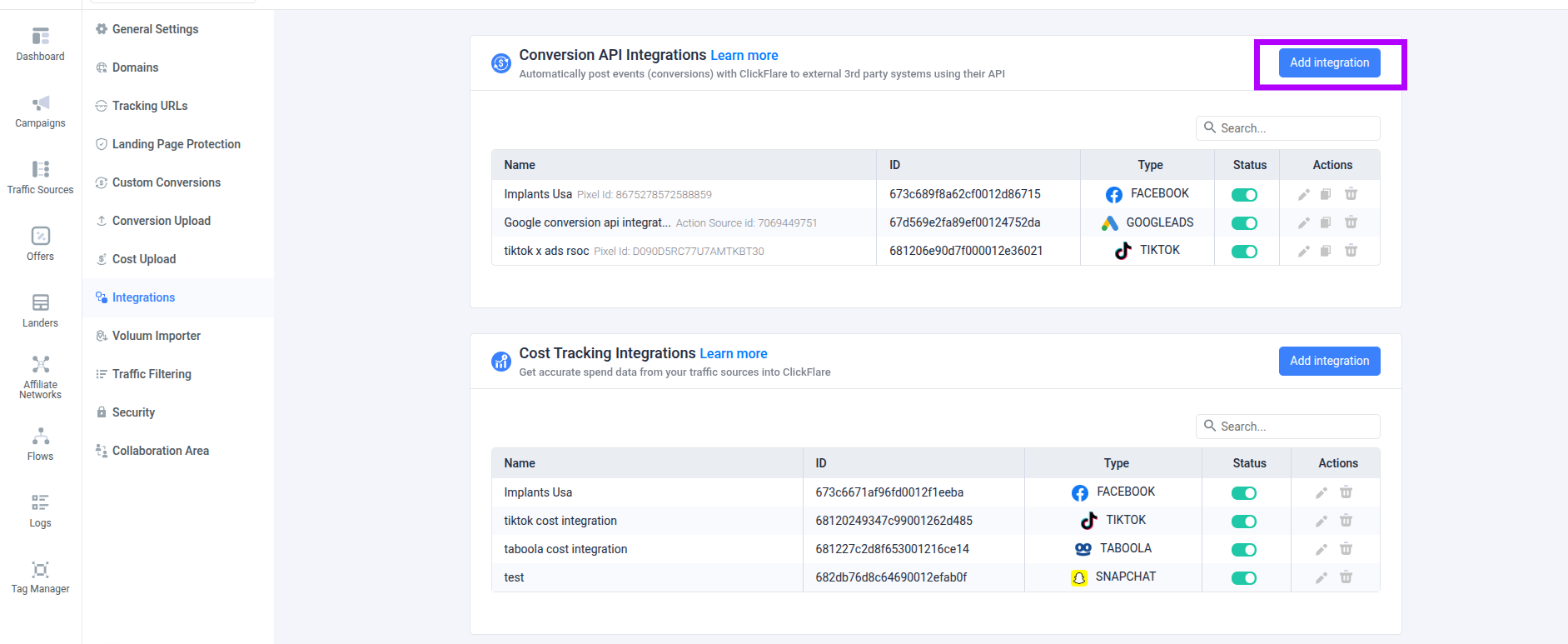Disable the tiktok x ads rsoc integration

click(x=1244, y=252)
